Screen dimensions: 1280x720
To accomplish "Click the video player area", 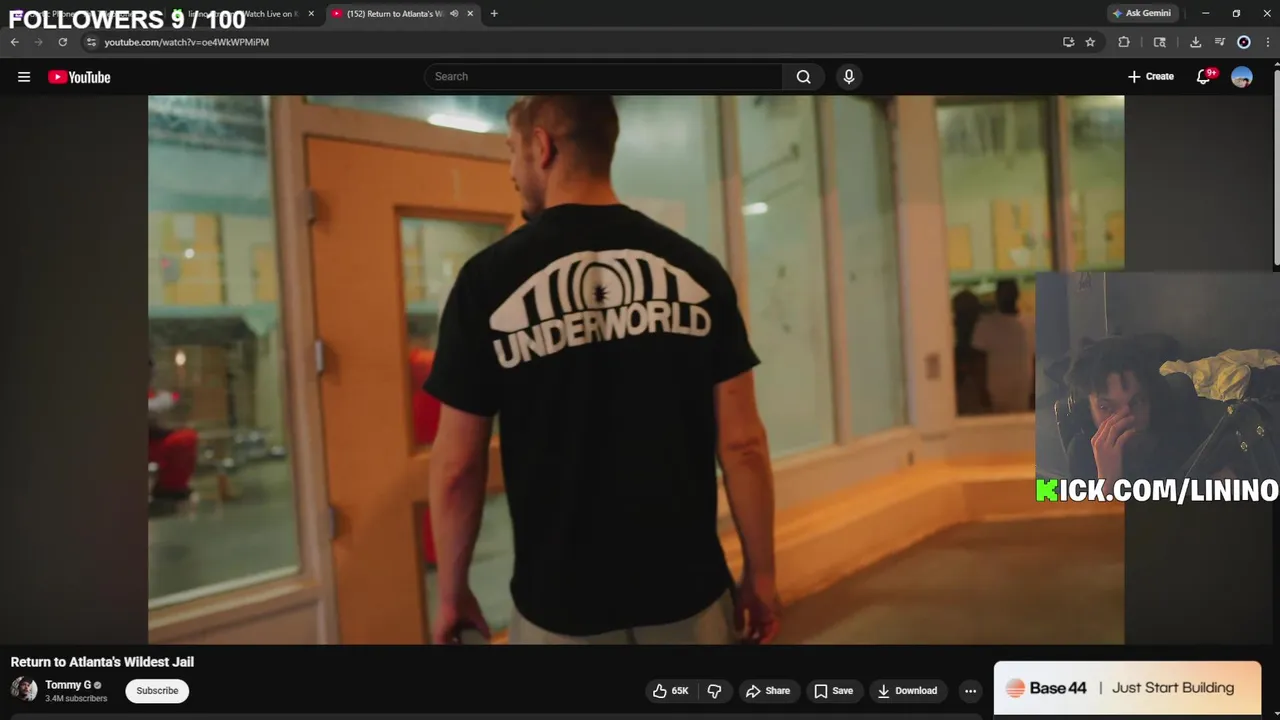I will pyautogui.click(x=636, y=370).
